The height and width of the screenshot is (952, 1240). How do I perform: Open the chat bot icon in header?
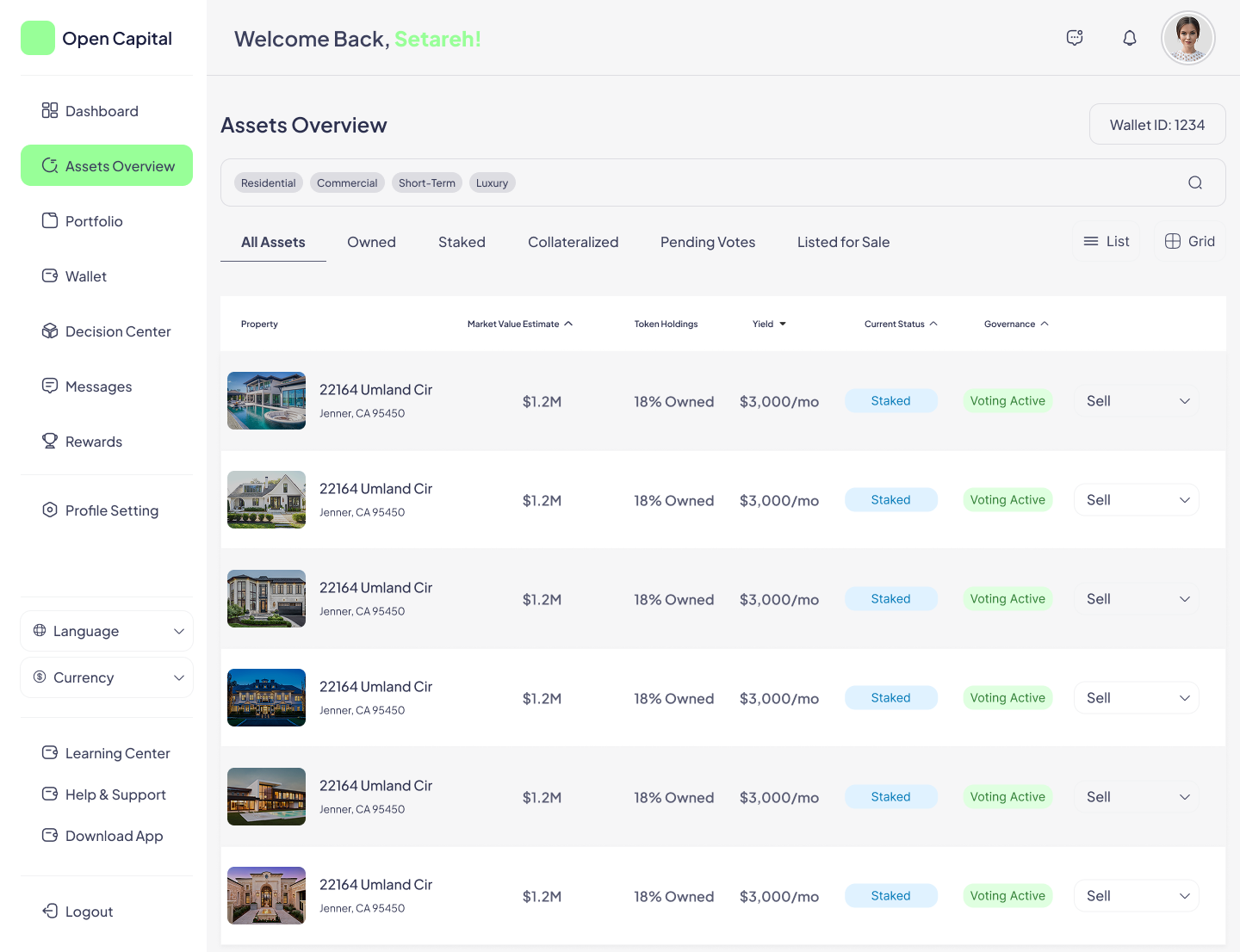click(1075, 38)
